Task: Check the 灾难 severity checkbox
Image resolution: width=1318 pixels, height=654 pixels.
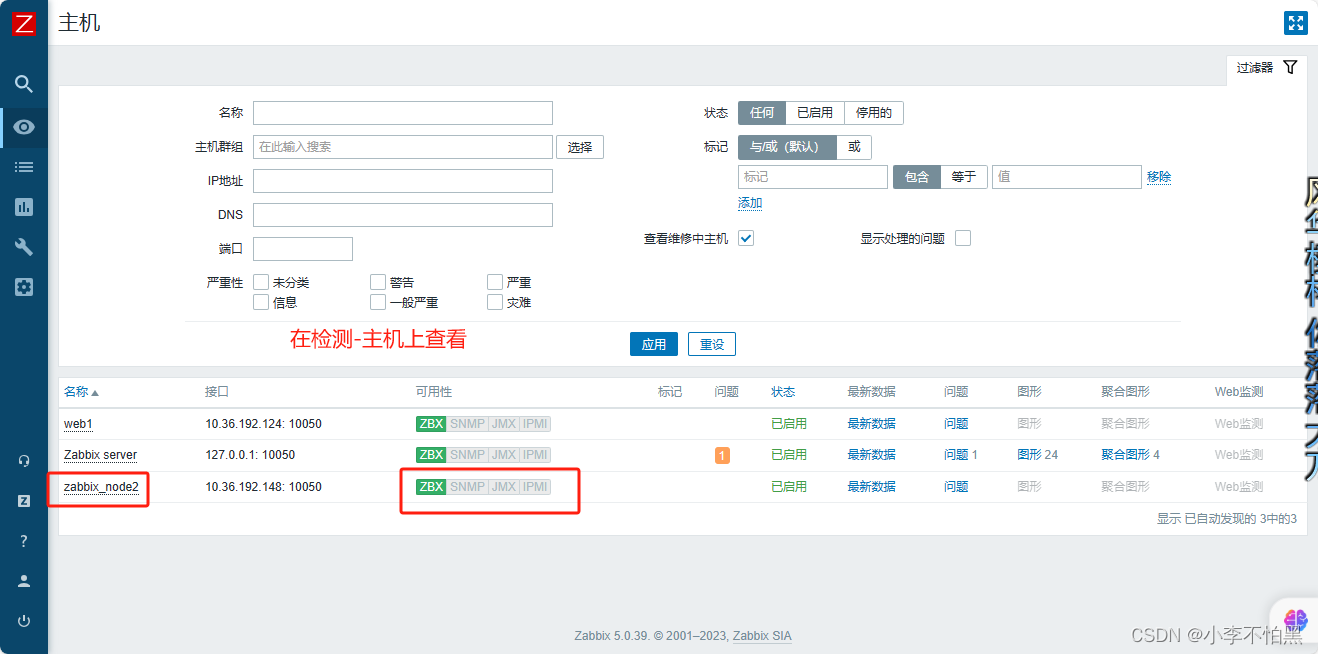Action: coord(495,302)
